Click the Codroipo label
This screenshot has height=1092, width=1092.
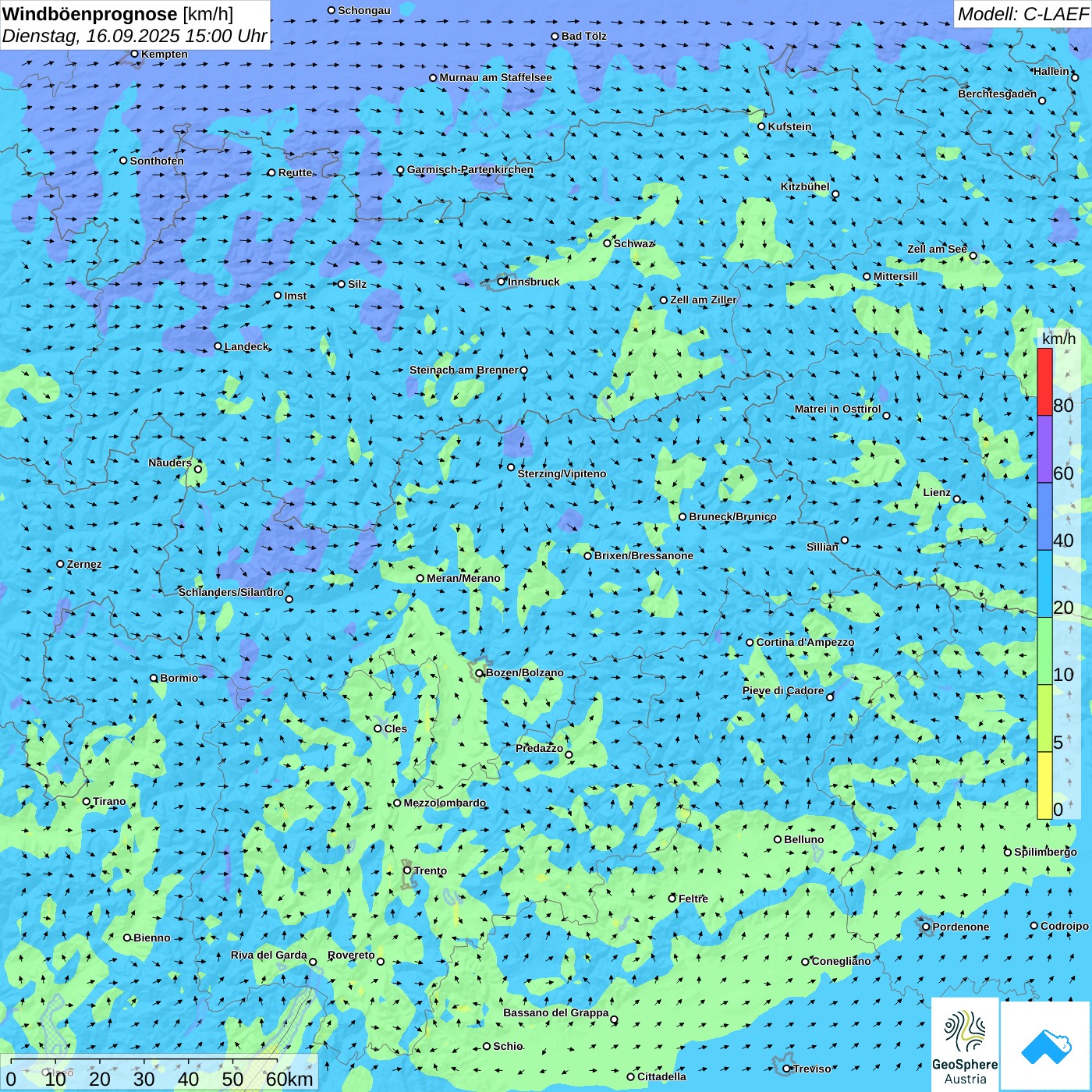click(x=1065, y=926)
